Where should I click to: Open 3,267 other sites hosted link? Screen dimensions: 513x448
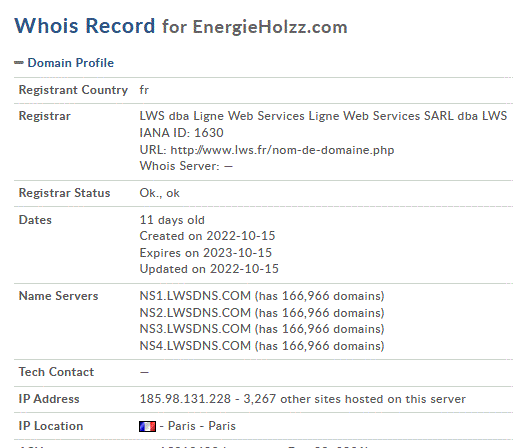click(354, 399)
